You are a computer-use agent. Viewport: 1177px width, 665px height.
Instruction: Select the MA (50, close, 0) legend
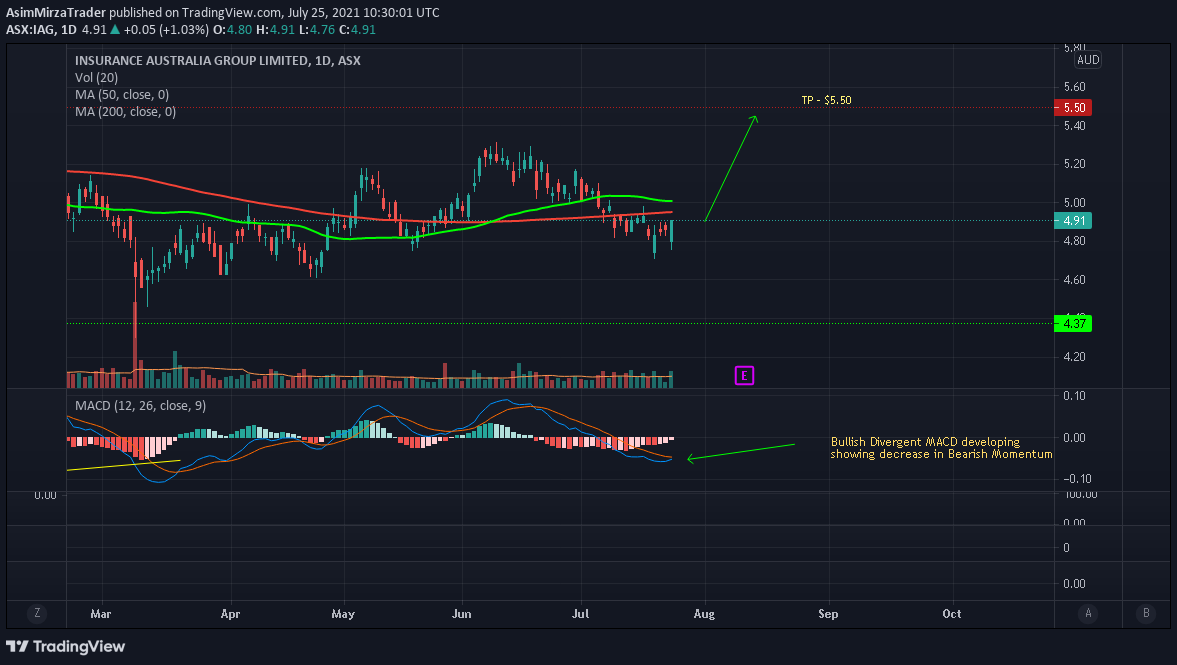122,95
